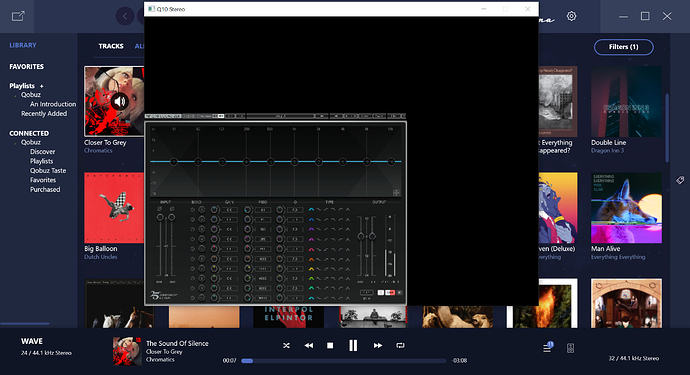Click right output fader handle in Q10

point(372,236)
